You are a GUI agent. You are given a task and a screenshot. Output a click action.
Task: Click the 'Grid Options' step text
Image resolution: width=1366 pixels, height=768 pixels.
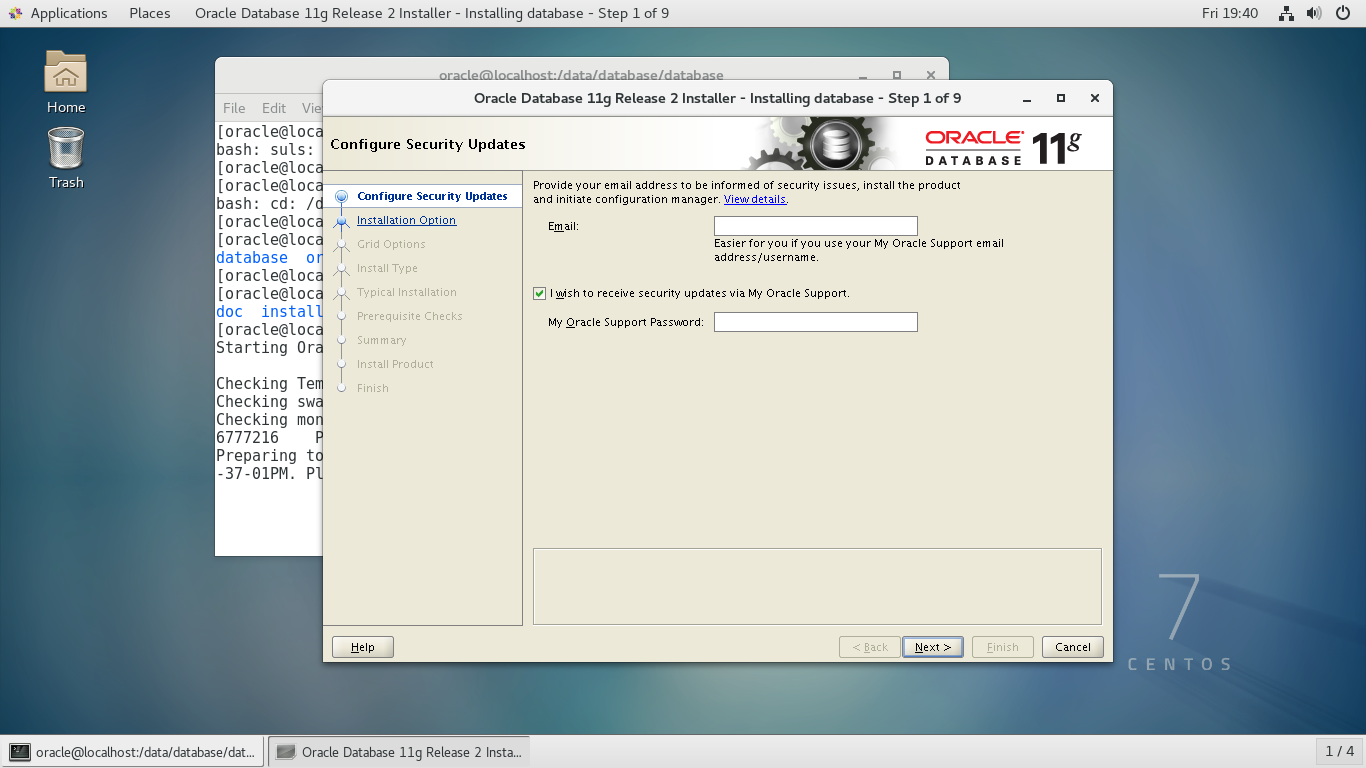[391, 244]
